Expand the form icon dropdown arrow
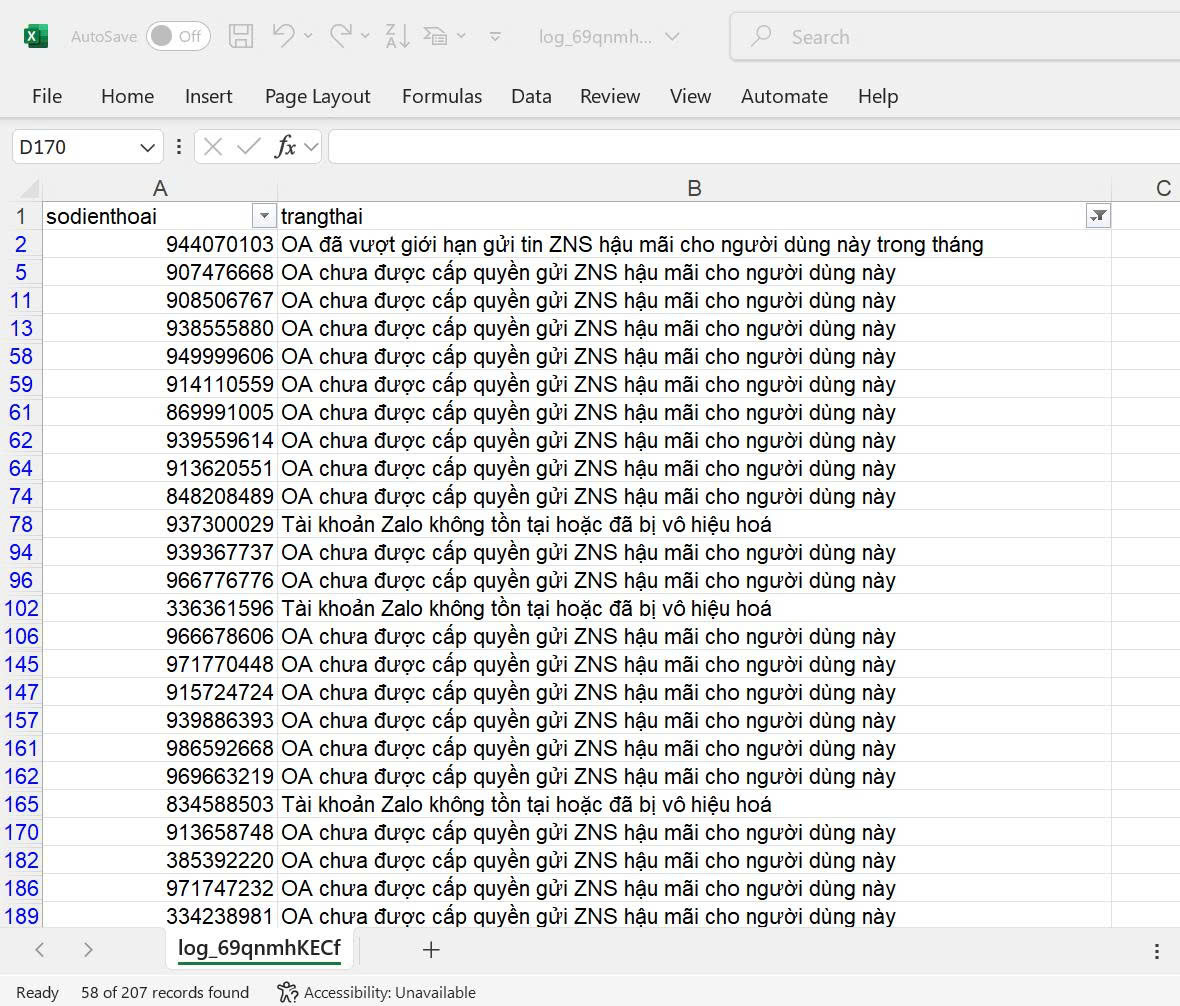1180x1006 pixels. click(x=461, y=35)
